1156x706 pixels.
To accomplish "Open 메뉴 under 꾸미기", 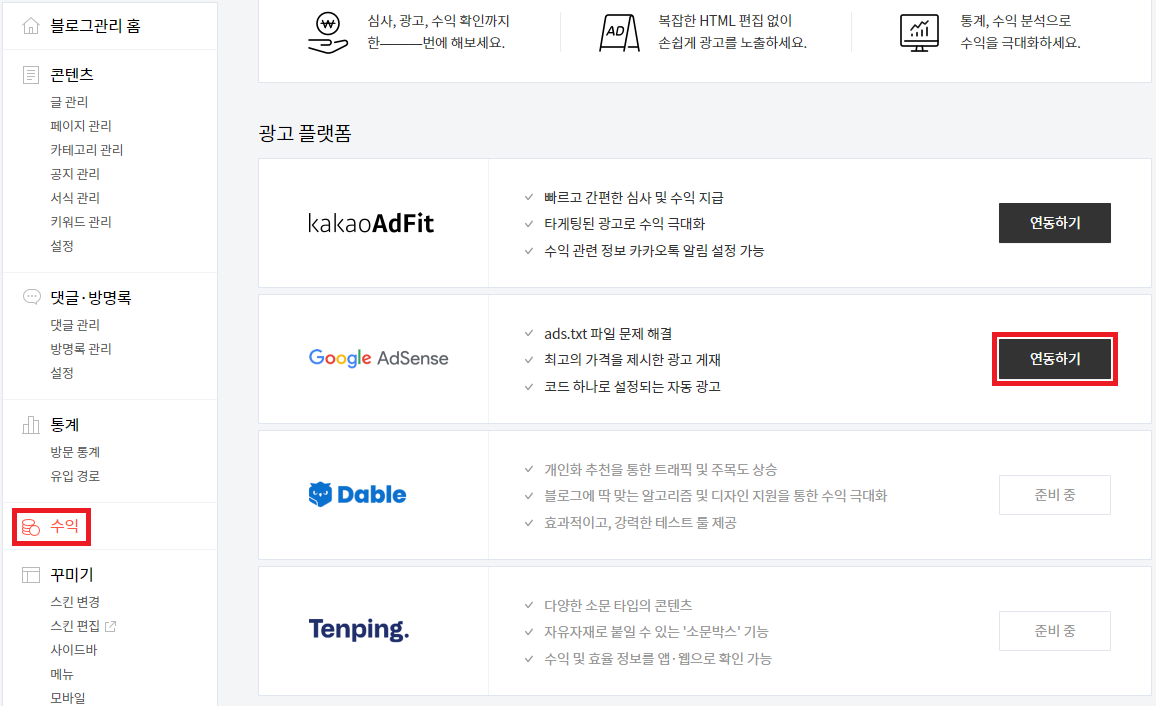I will coord(62,674).
